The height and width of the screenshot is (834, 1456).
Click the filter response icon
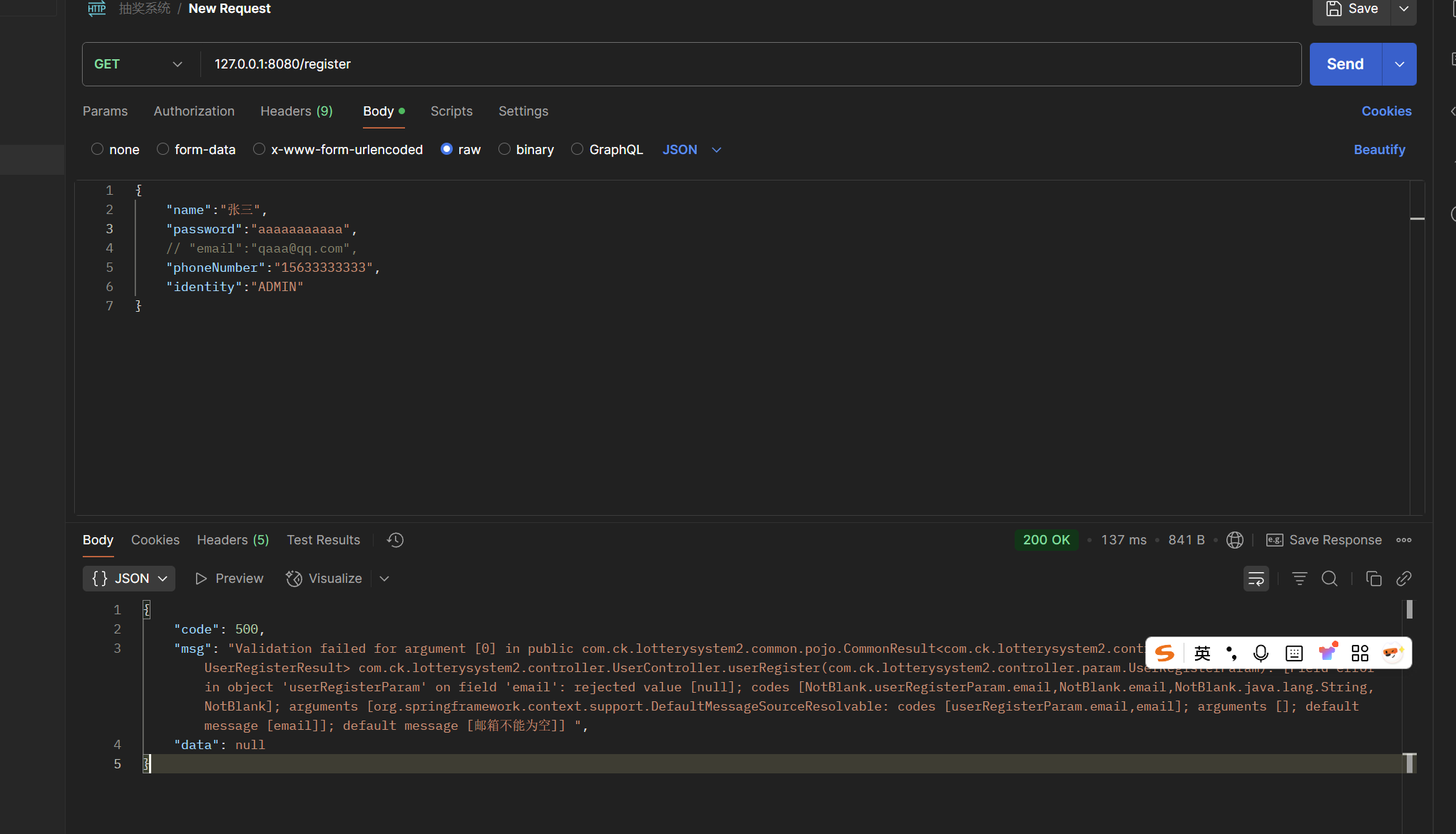coord(1299,579)
